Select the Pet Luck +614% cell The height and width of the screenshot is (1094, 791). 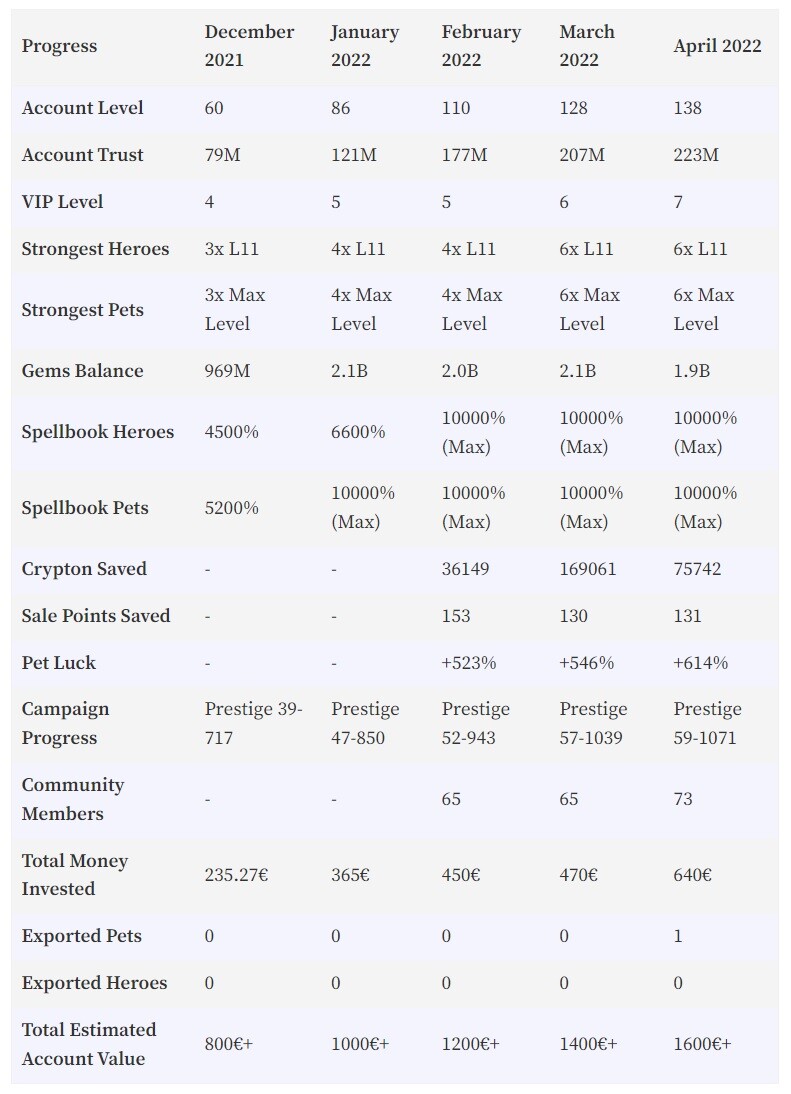[700, 663]
